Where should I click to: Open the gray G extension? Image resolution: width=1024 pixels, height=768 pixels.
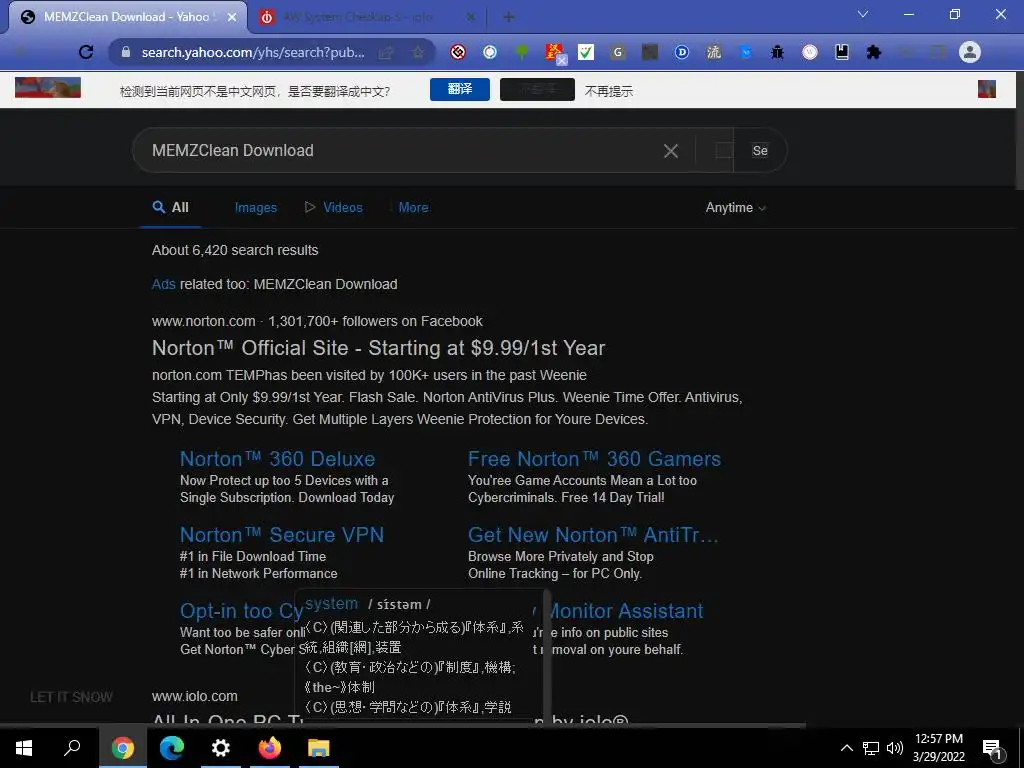click(x=618, y=52)
